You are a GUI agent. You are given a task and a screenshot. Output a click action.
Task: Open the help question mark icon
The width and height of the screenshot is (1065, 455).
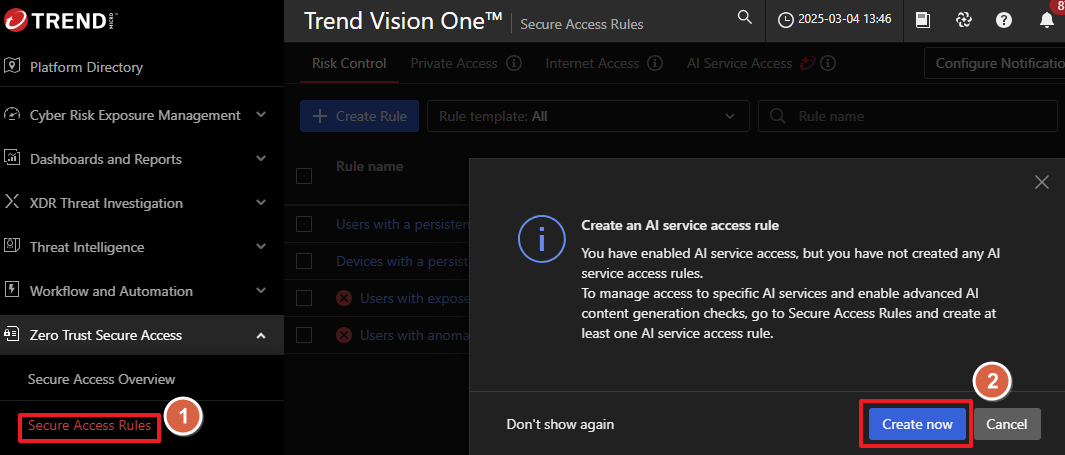coord(1004,20)
